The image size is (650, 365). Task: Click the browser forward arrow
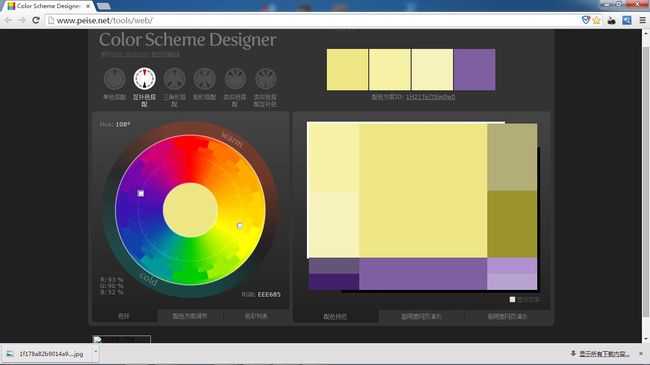(x=22, y=20)
